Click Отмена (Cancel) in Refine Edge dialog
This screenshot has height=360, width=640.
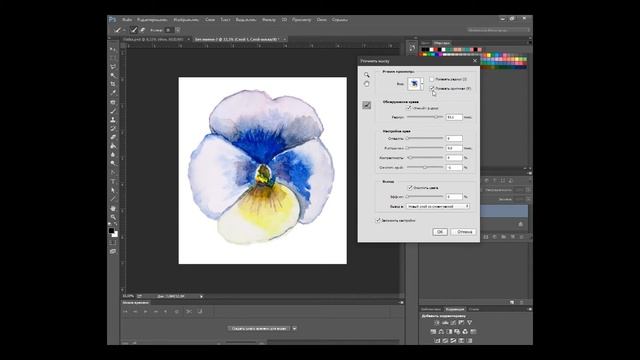point(464,232)
